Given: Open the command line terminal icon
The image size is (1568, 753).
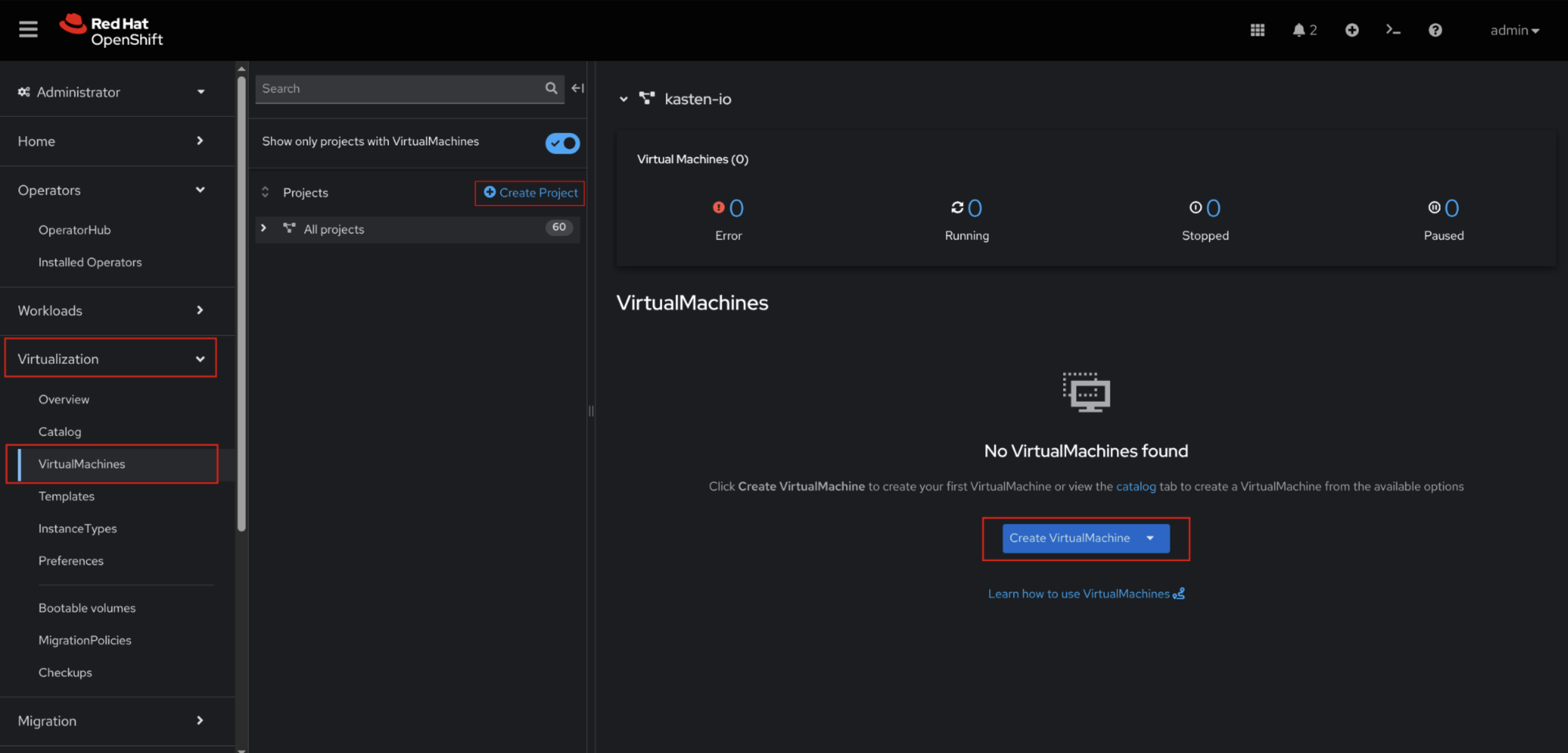Looking at the screenshot, I should [1393, 30].
